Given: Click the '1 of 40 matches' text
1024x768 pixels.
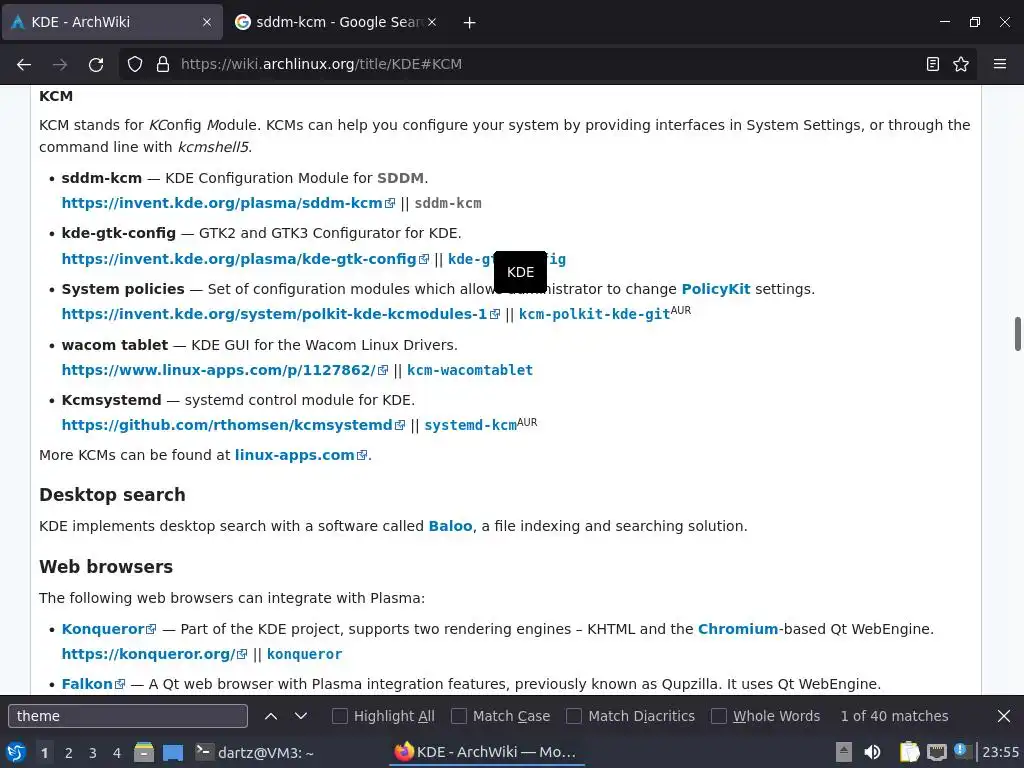Looking at the screenshot, I should click(x=894, y=716).
